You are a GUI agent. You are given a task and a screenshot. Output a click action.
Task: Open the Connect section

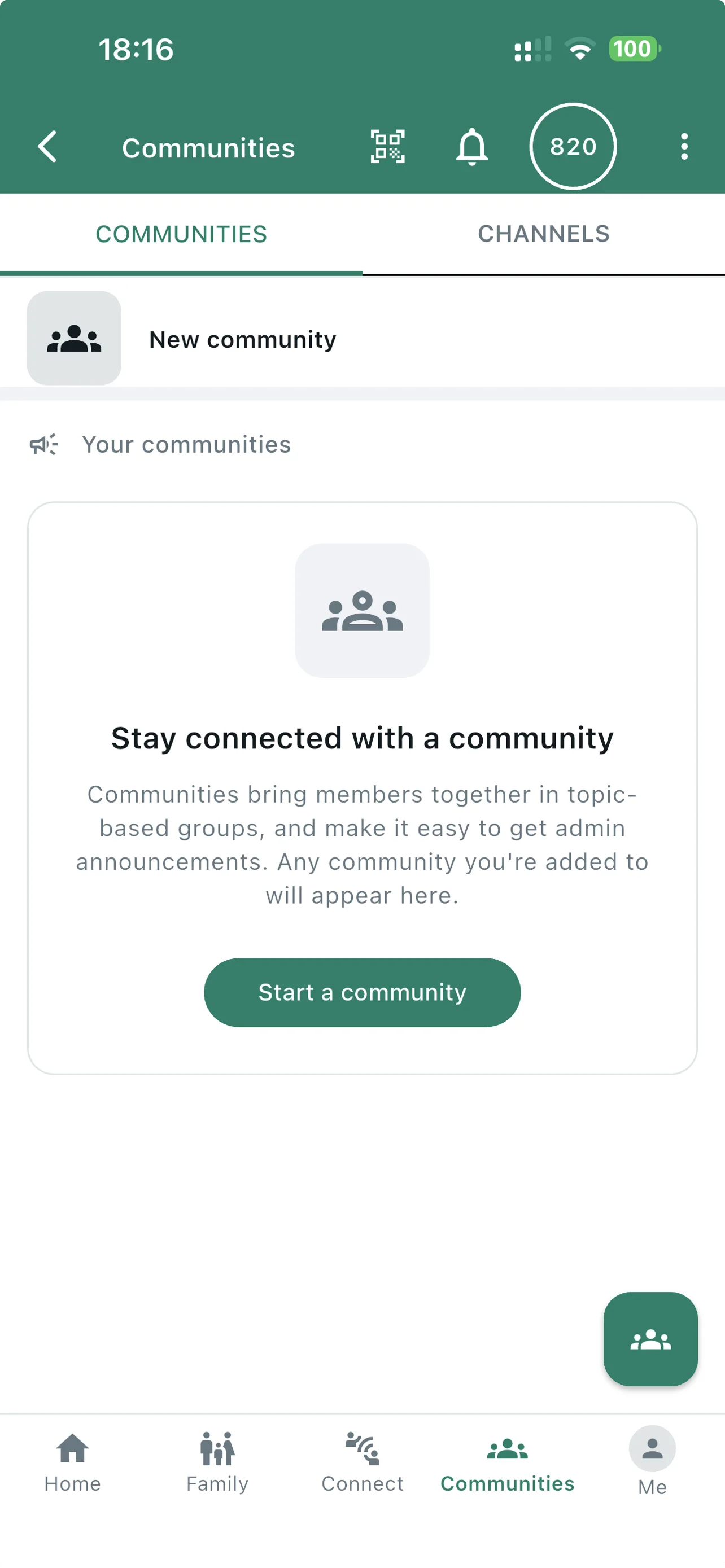pyautogui.click(x=362, y=1462)
